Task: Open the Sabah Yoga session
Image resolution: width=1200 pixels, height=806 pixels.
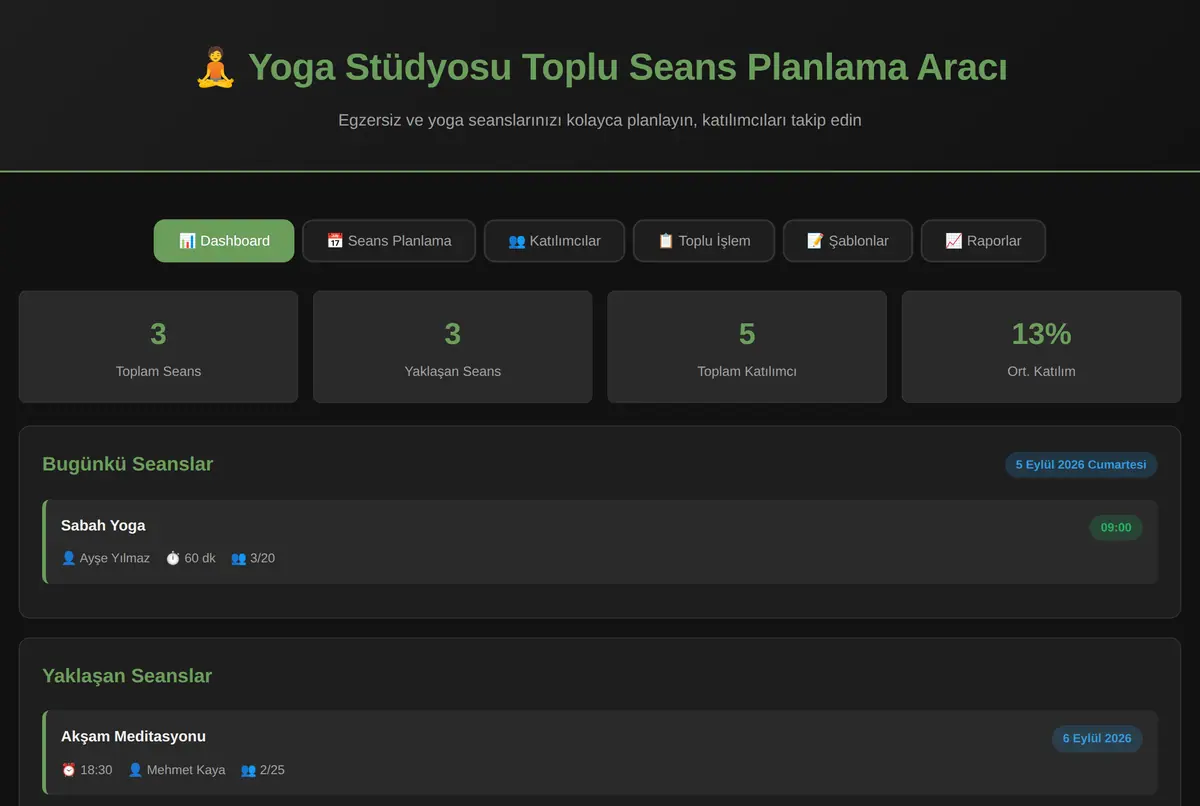Action: tap(600, 542)
